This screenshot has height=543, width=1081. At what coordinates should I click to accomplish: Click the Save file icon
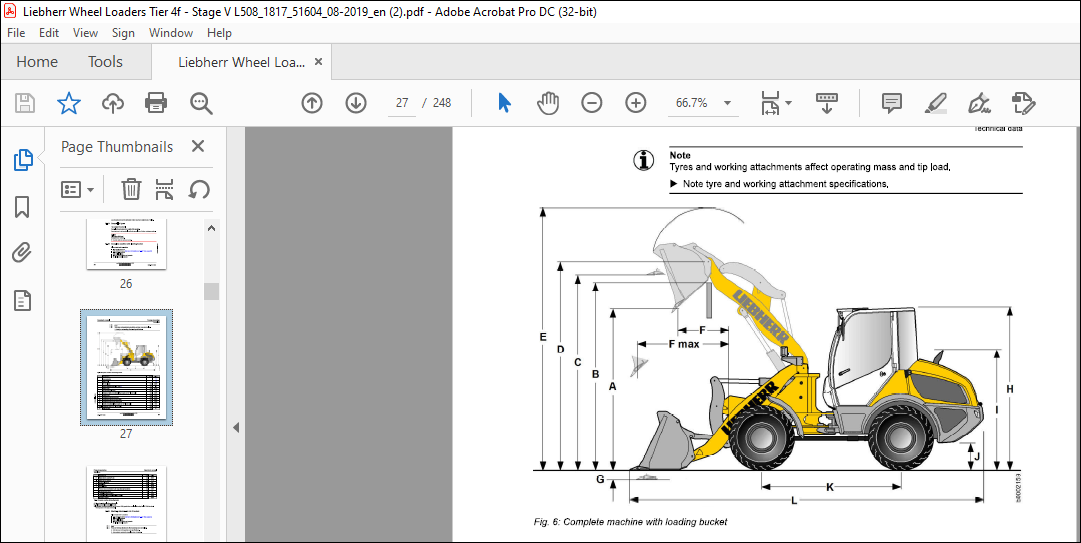(26, 103)
